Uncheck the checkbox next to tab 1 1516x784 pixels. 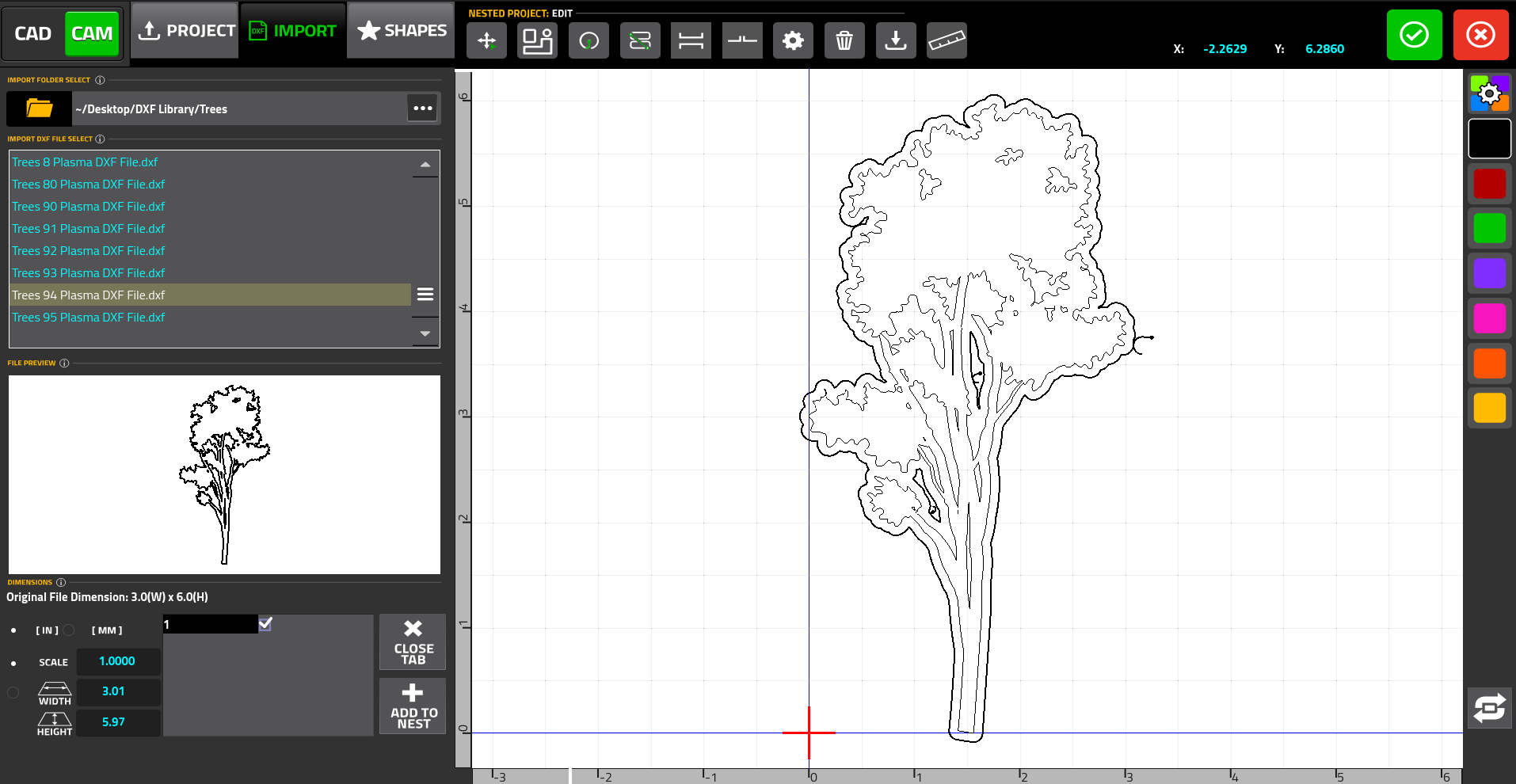click(265, 624)
